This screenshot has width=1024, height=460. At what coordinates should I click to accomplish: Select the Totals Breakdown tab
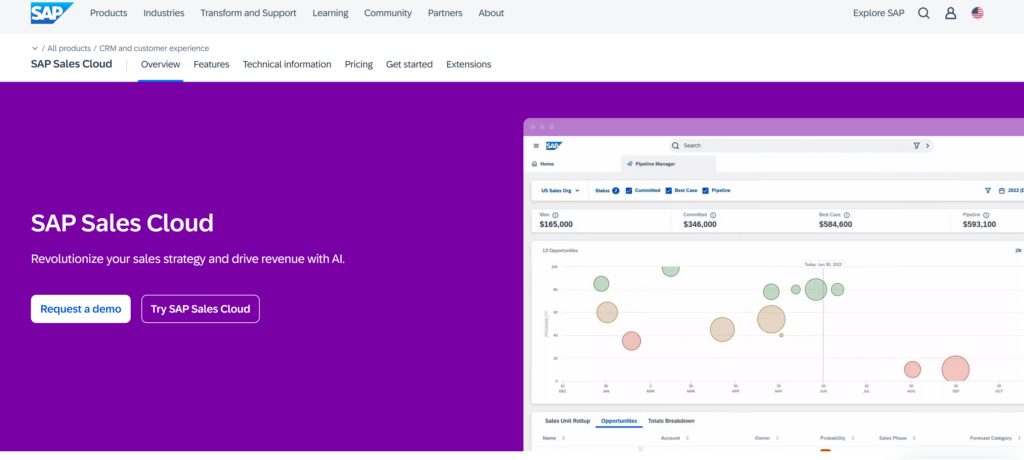click(671, 421)
